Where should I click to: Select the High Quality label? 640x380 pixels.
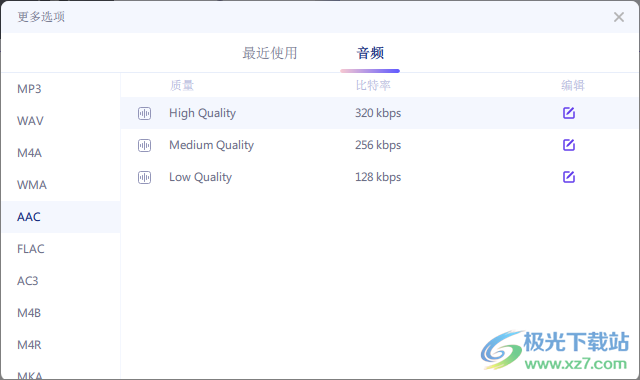click(x=202, y=113)
